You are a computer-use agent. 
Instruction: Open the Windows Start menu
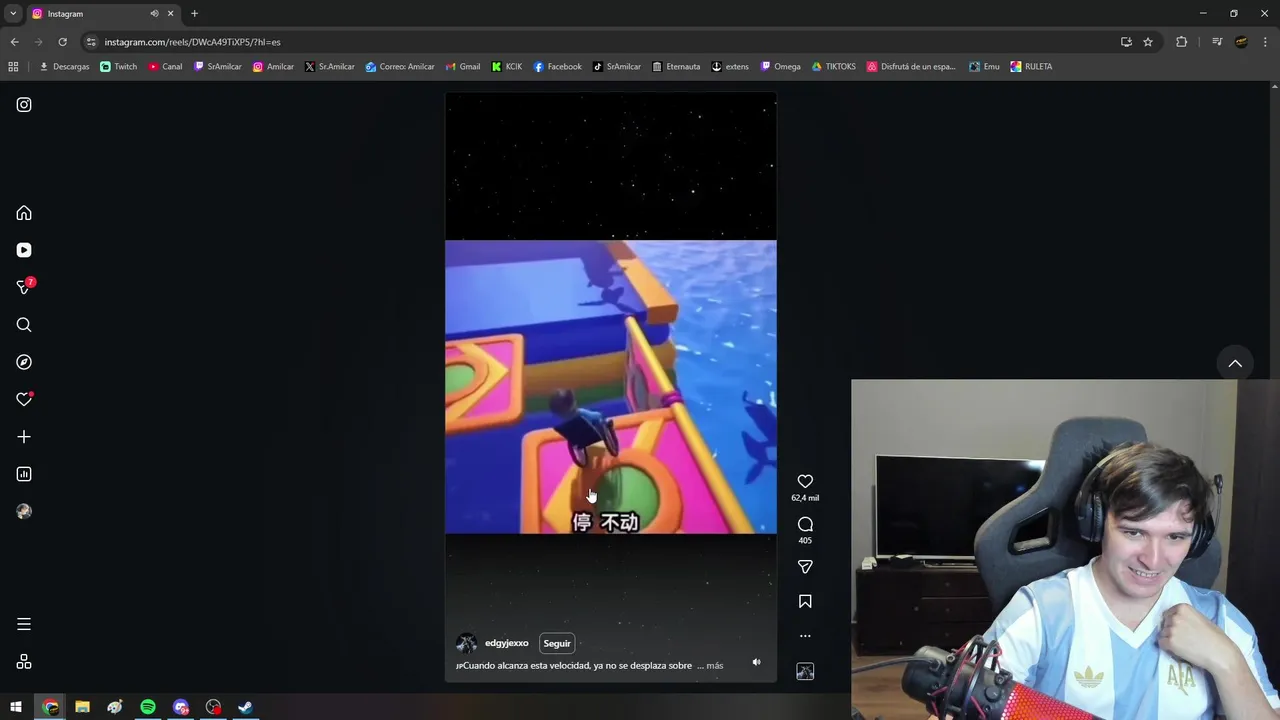pos(16,707)
